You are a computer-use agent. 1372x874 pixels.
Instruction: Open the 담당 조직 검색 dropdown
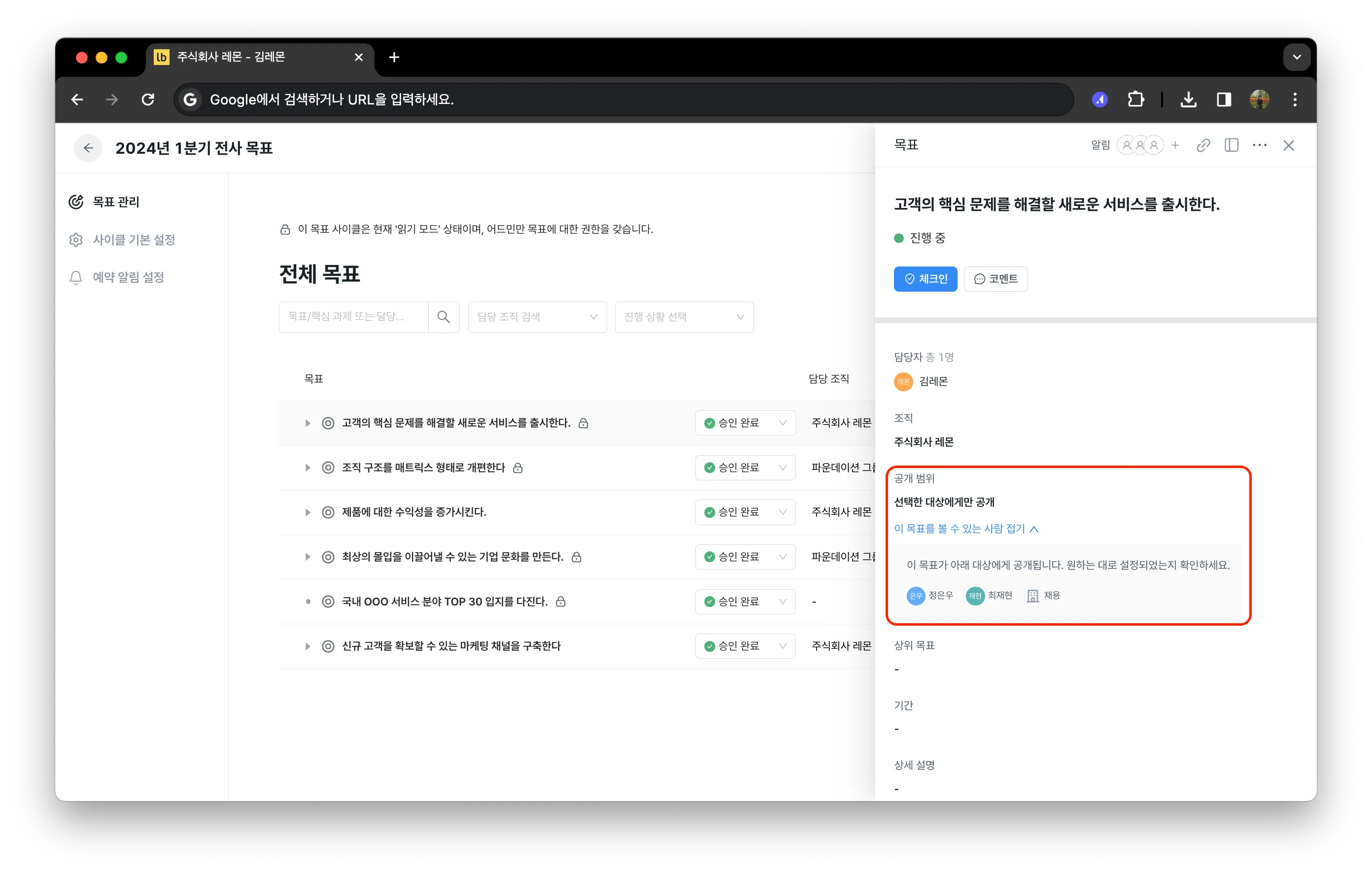(537, 317)
